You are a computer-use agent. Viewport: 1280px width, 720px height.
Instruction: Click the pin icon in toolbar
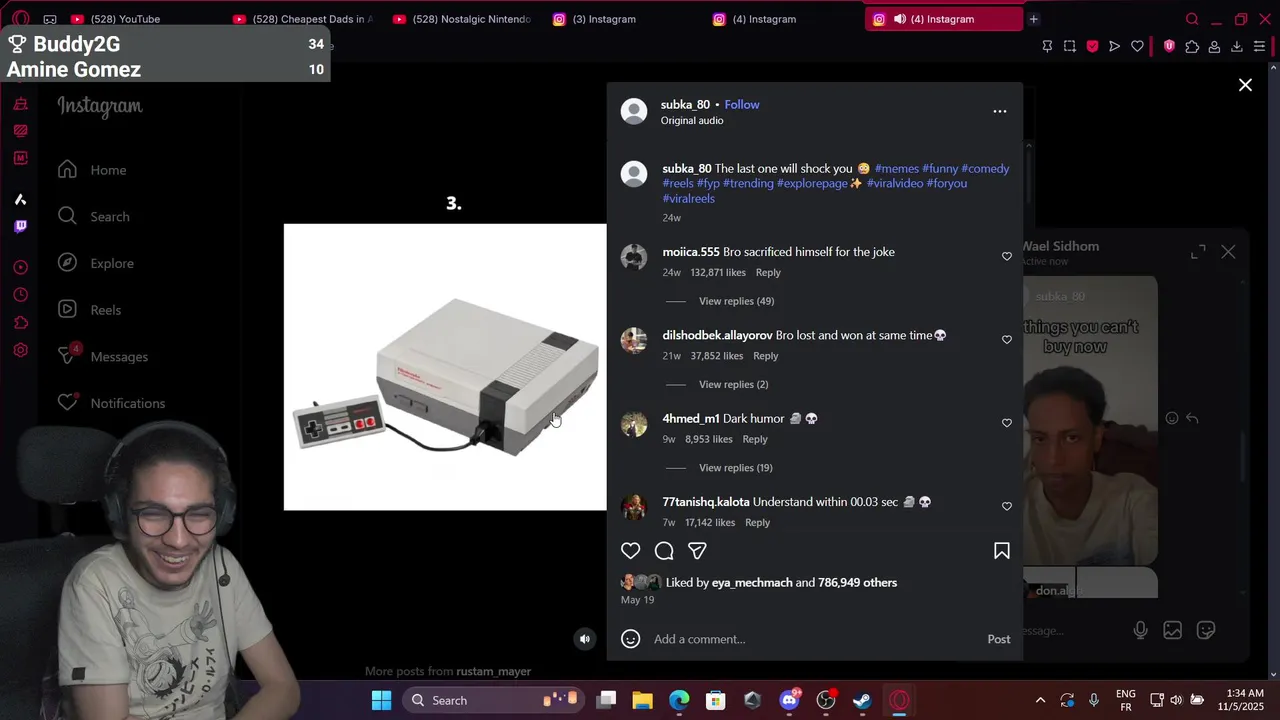pos(1047,46)
